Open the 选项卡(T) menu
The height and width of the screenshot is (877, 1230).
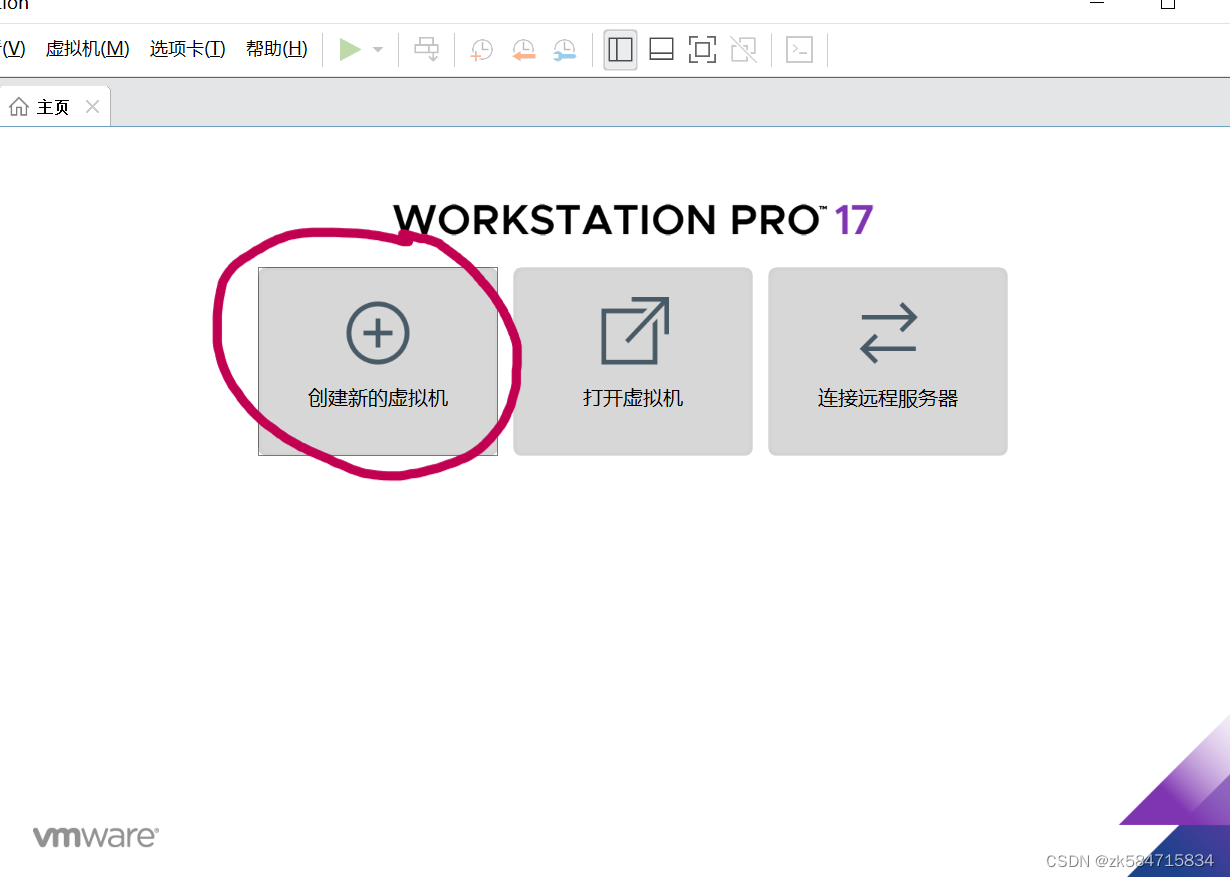[x=188, y=48]
